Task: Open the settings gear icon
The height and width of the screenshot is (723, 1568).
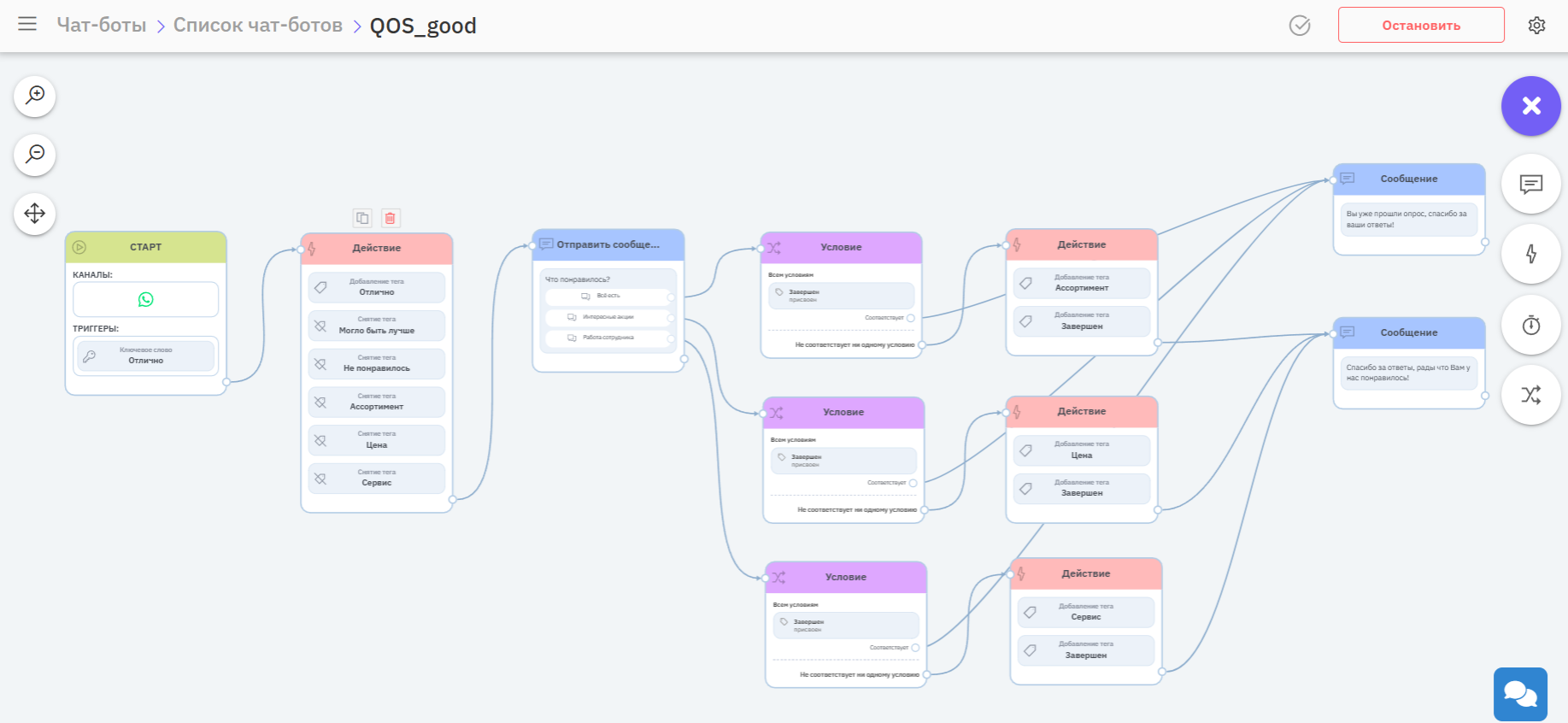Action: click(1536, 26)
